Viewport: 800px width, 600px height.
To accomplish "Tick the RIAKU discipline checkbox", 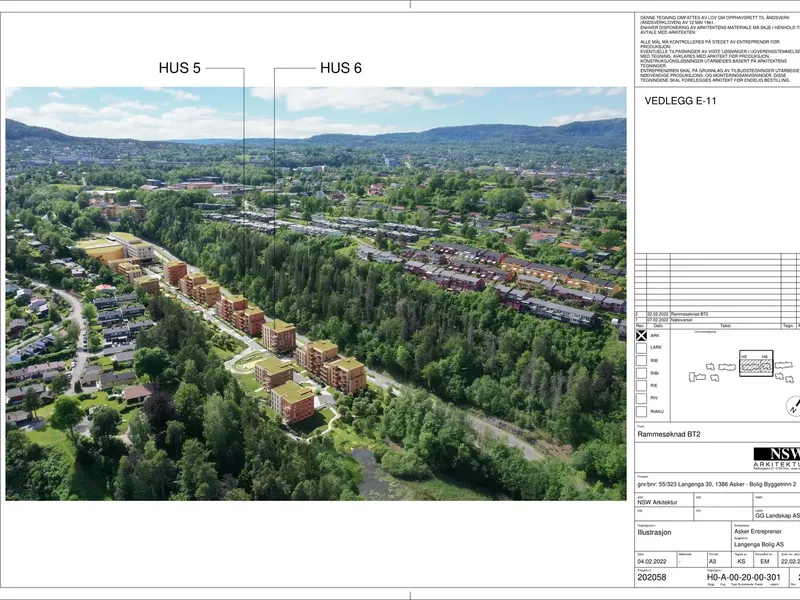I will [641, 411].
